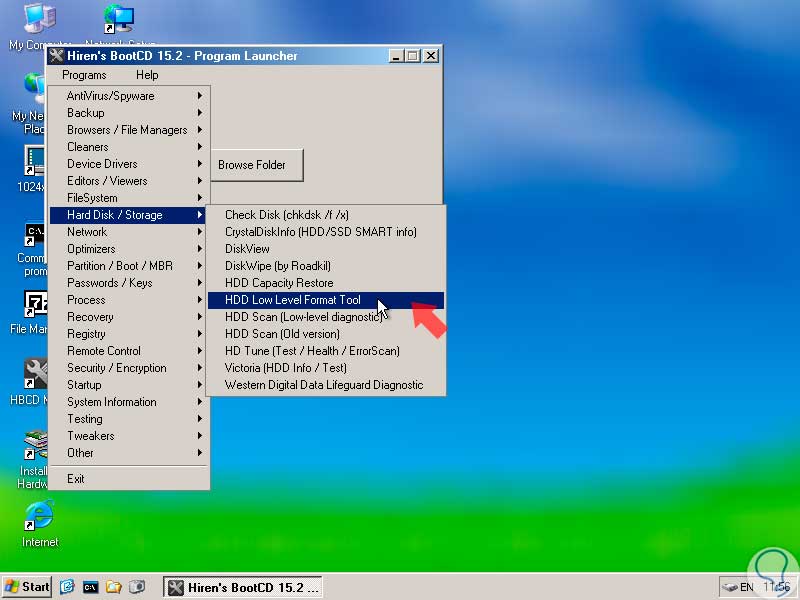Open the Security / Encryption menu item
The width and height of the screenshot is (800, 600).
[x=129, y=368]
